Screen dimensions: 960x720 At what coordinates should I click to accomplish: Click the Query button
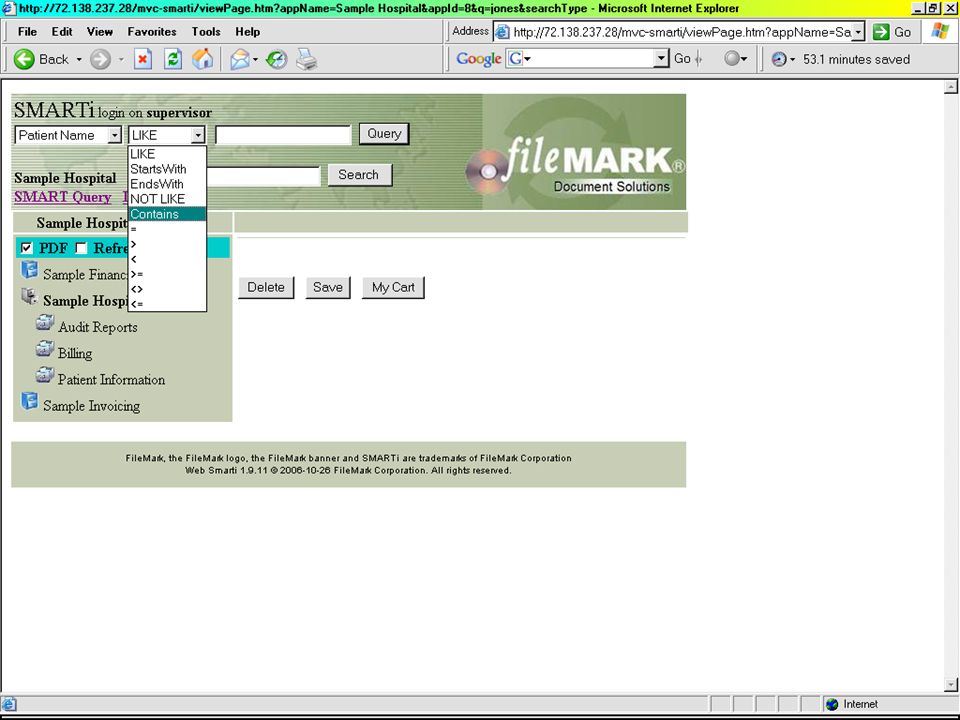[x=384, y=134]
